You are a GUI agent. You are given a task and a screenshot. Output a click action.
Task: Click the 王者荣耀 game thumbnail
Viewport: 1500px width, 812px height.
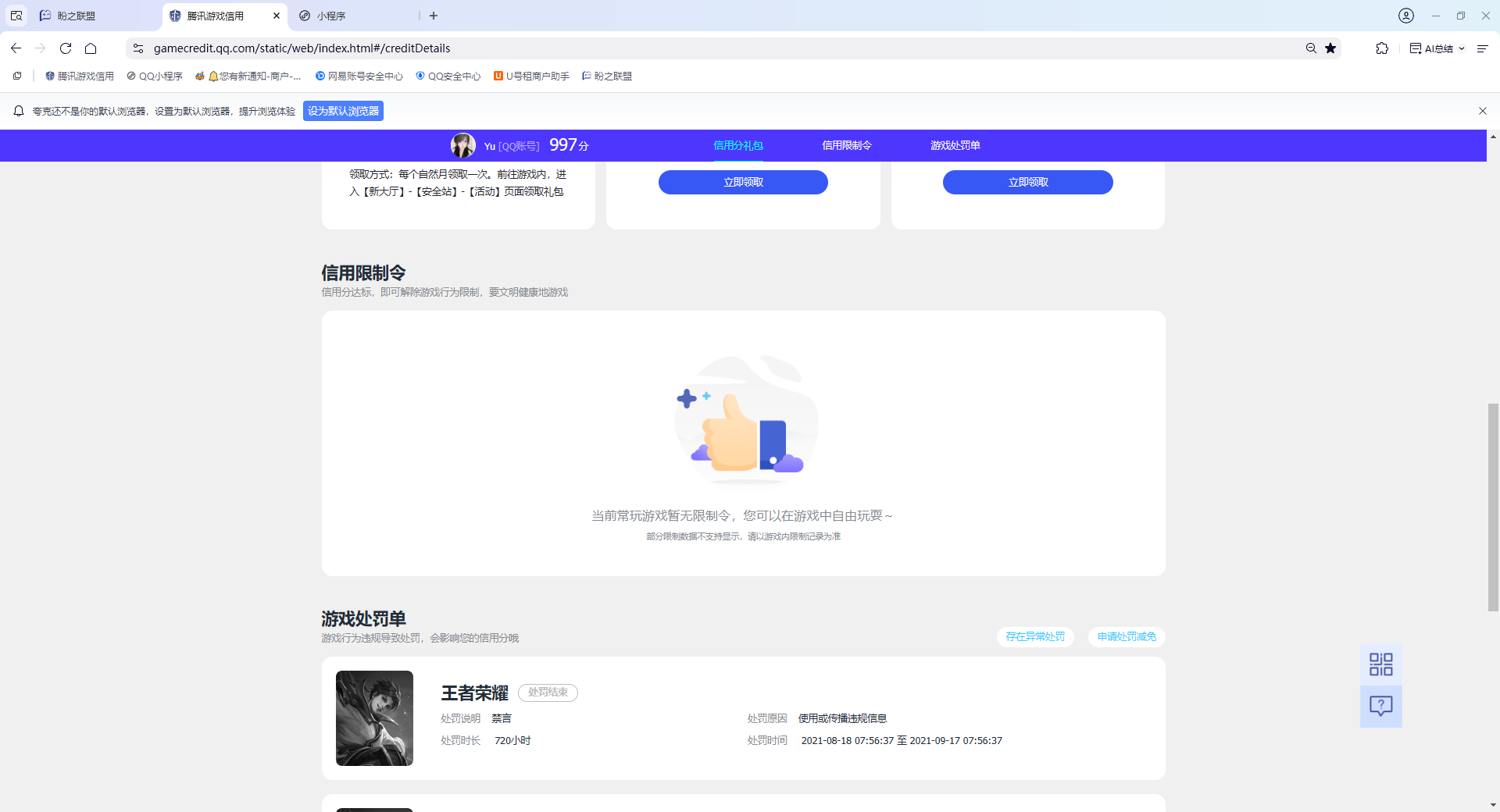pyautogui.click(x=374, y=718)
